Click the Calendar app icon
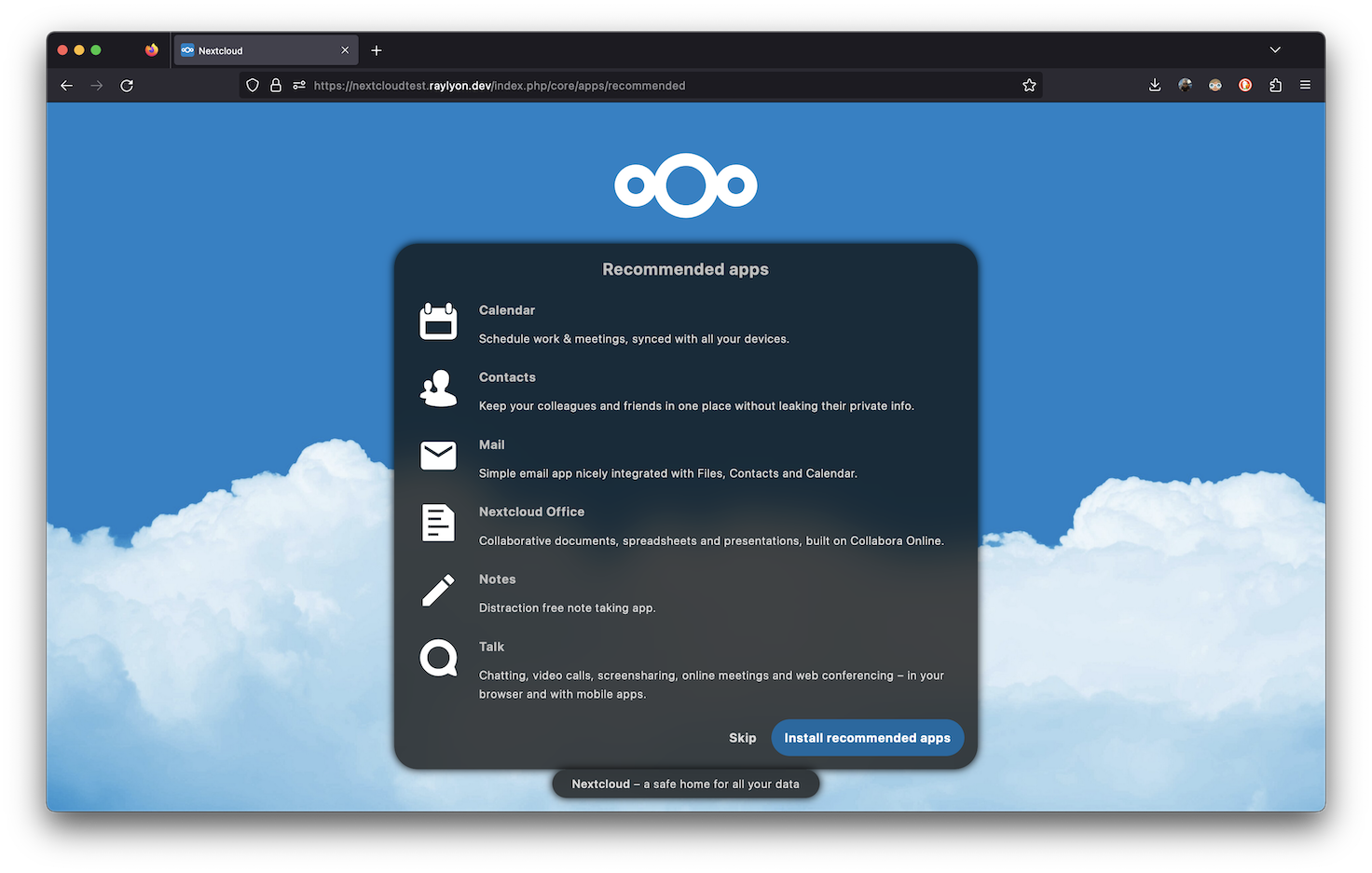This screenshot has height=873, width=1372. (438, 321)
